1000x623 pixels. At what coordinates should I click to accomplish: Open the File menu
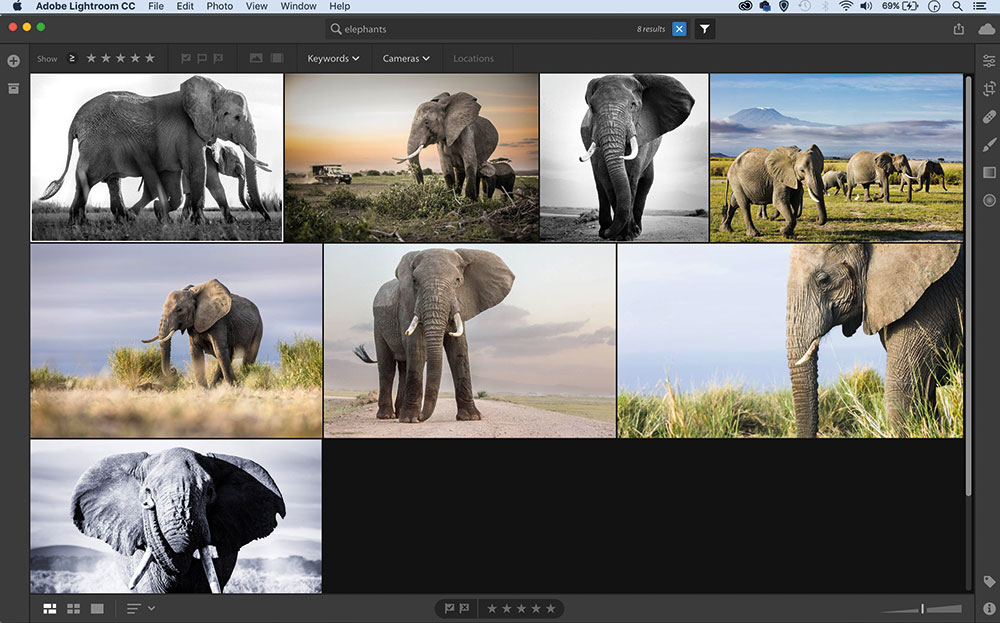pos(156,6)
